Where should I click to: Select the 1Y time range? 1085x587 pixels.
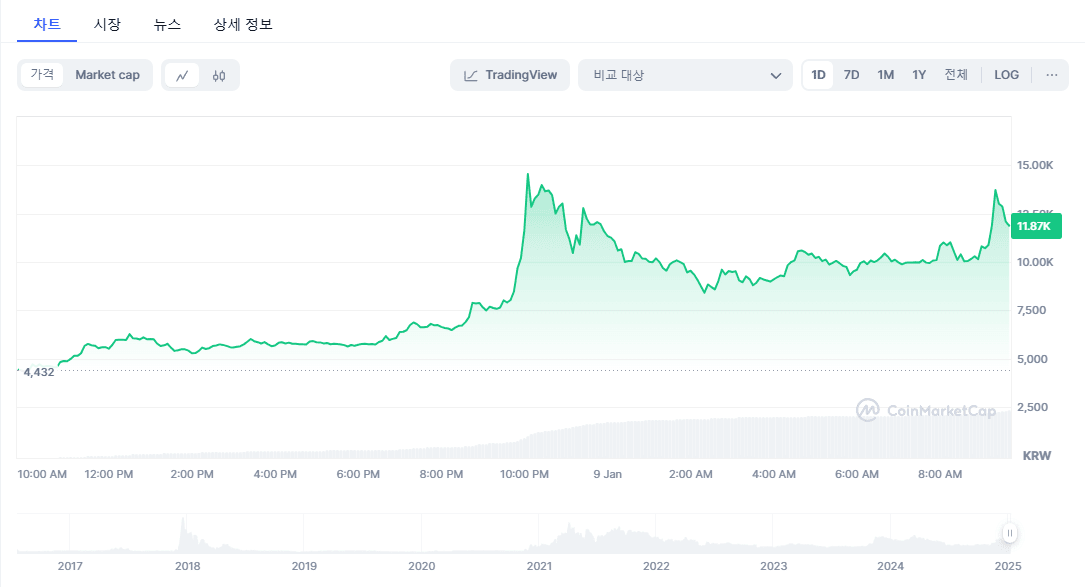pyautogui.click(x=918, y=75)
